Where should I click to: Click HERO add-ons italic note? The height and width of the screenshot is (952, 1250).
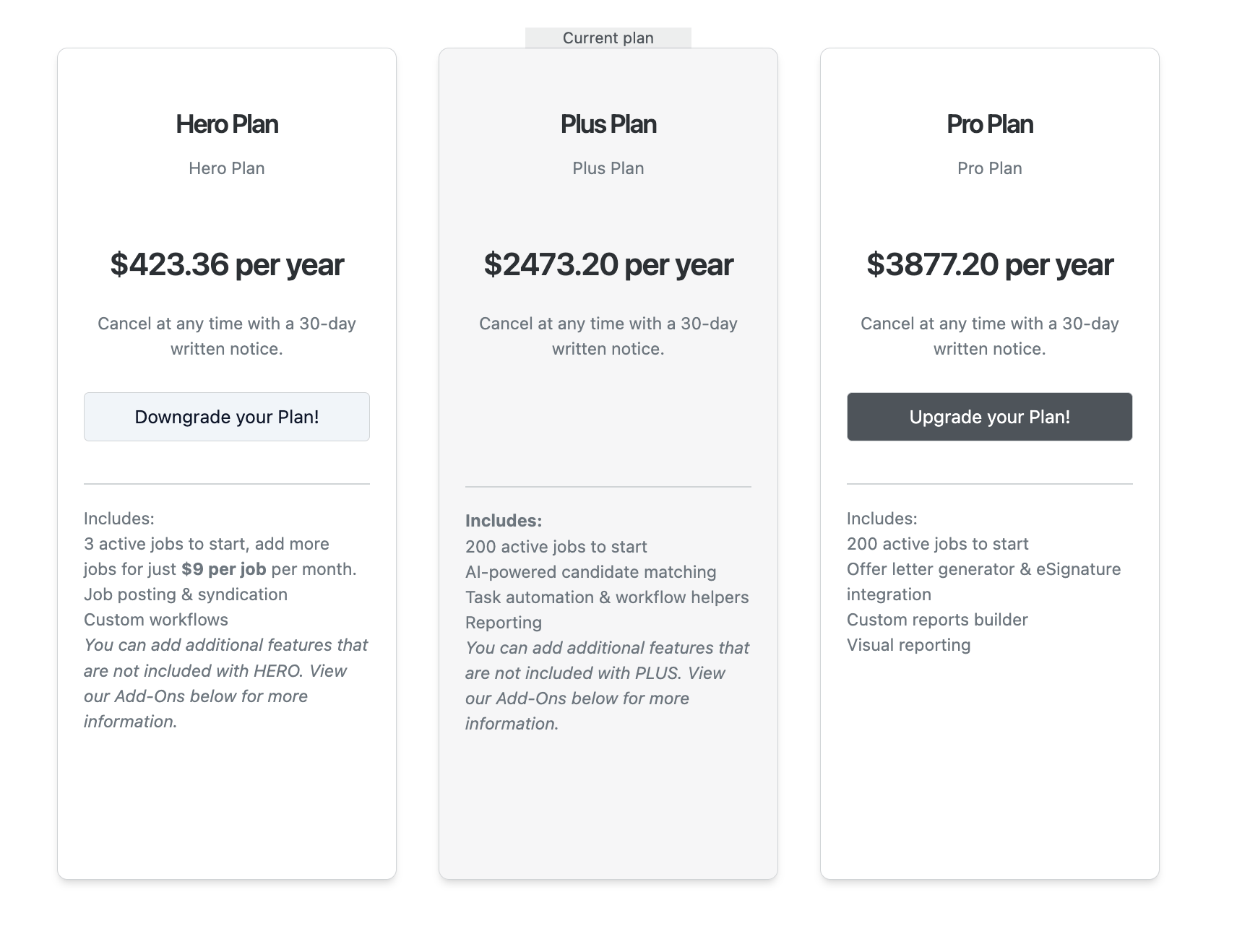click(225, 683)
